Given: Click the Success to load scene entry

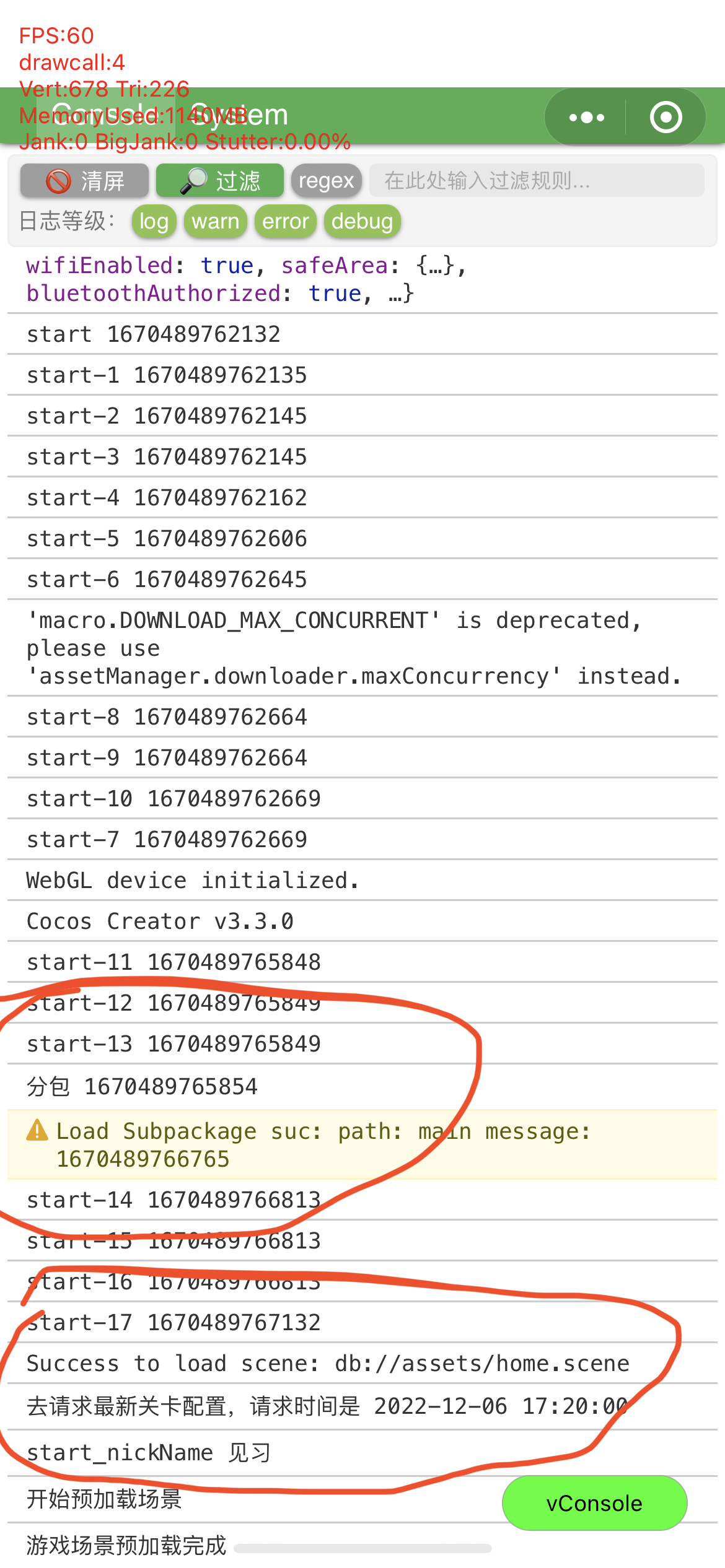Looking at the screenshot, I should pyautogui.click(x=328, y=1363).
